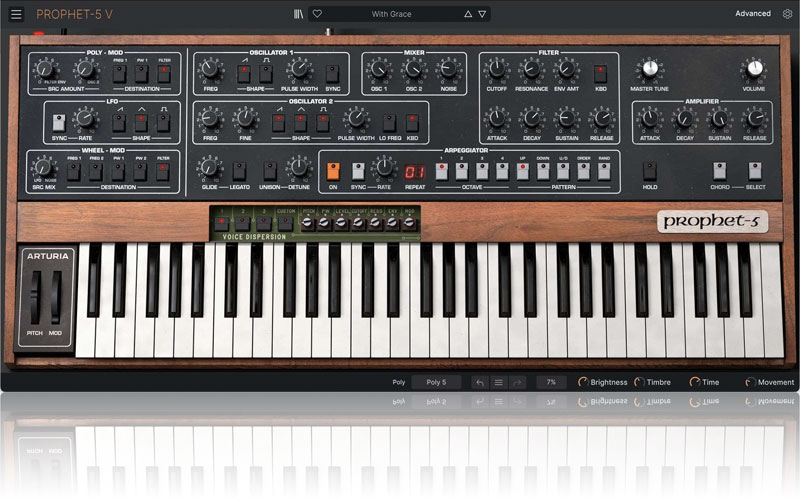The width and height of the screenshot is (800, 500).
Task: Open the undo history list icon
Action: pyautogui.click(x=499, y=382)
